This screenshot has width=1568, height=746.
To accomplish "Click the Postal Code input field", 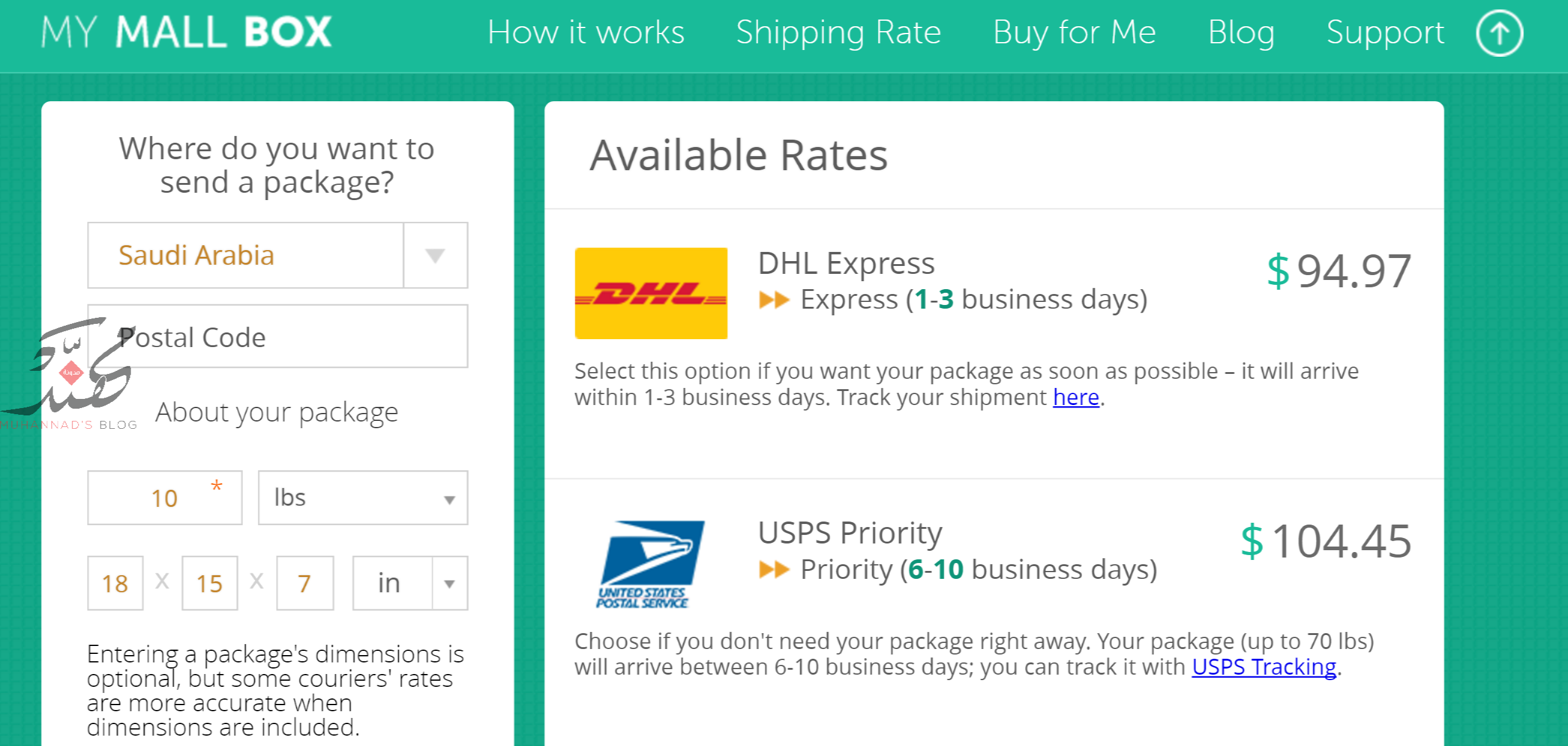I will (x=277, y=336).
